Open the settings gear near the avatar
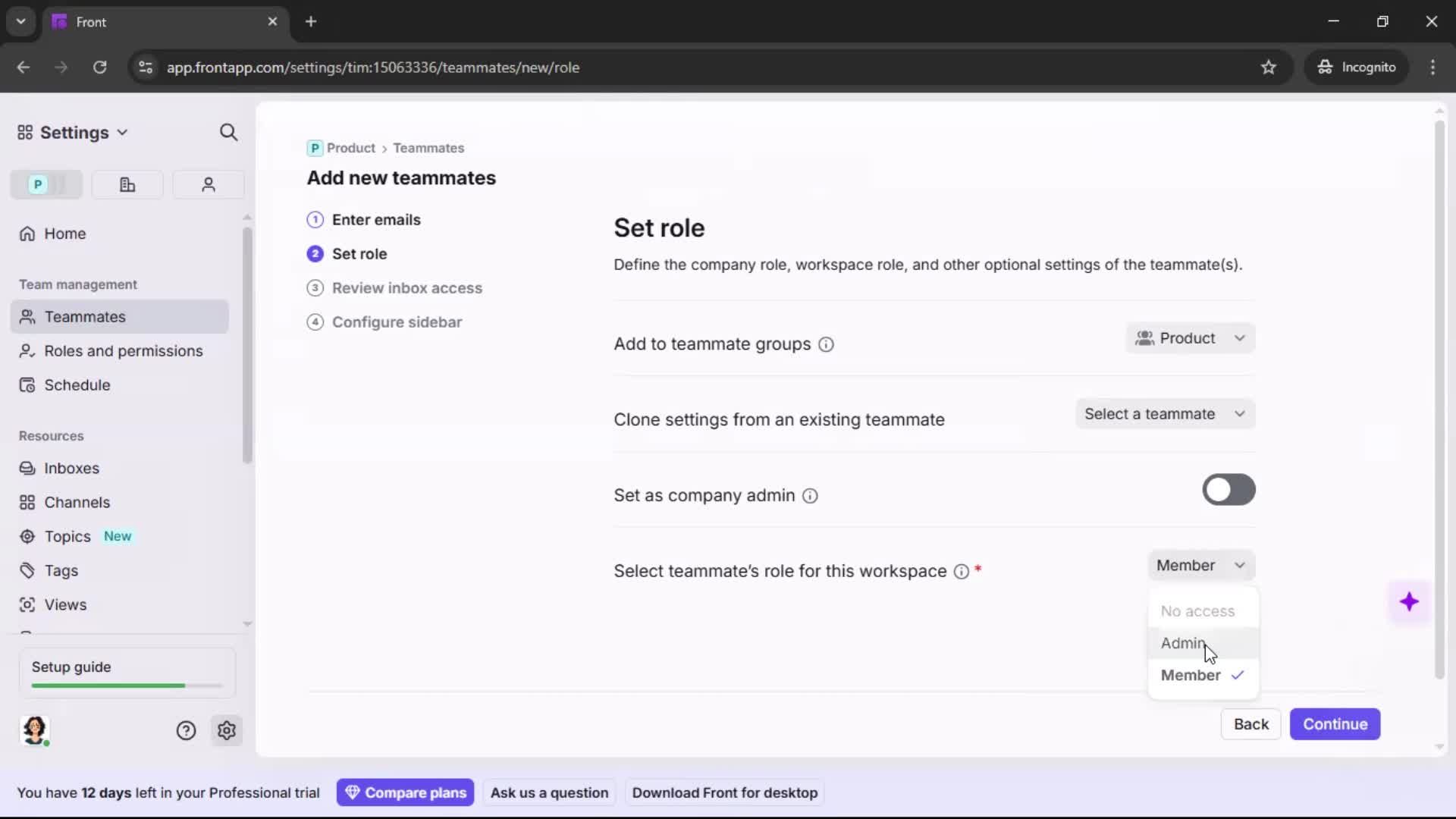1456x819 pixels. click(227, 730)
